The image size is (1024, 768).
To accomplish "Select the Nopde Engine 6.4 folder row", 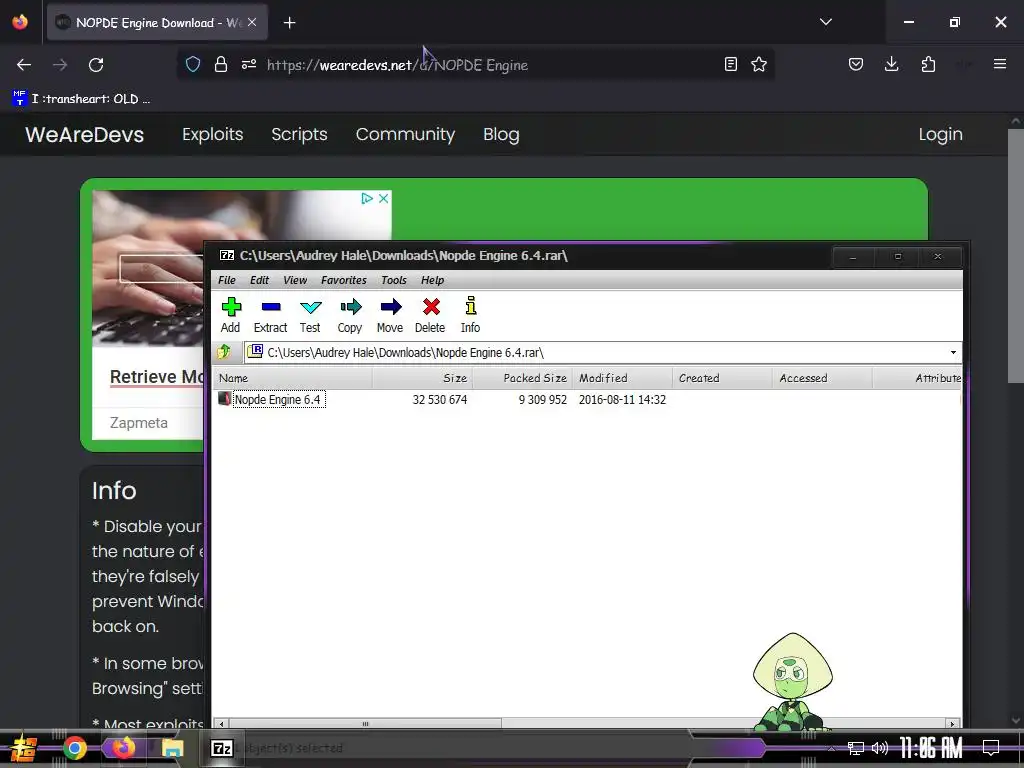I will pyautogui.click(x=277, y=399).
